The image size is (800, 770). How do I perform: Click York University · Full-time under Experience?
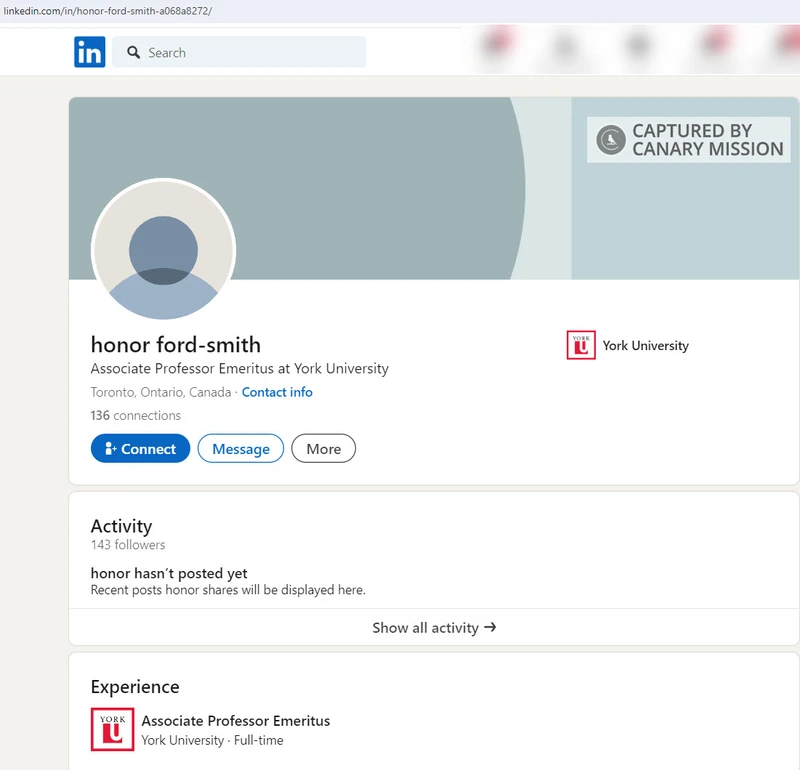(x=212, y=740)
